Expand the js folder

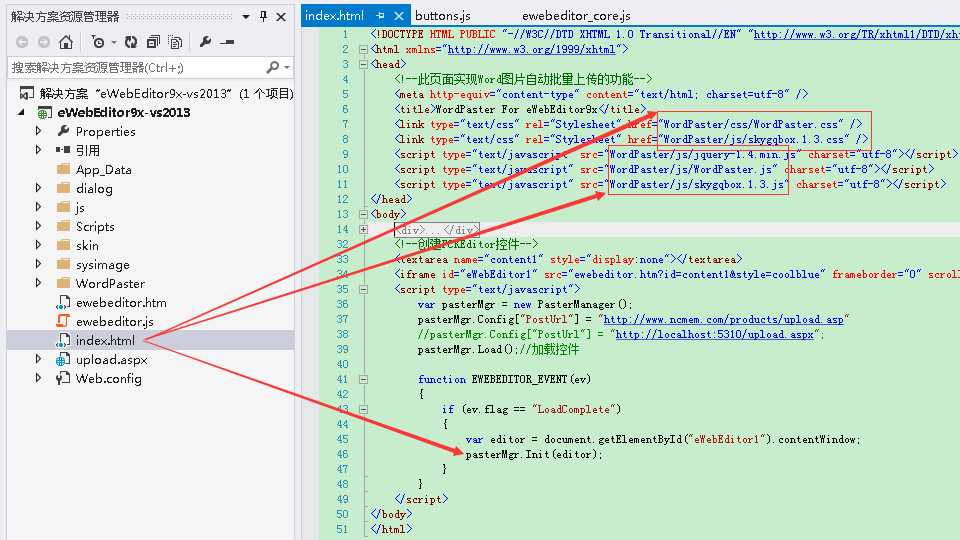click(39, 208)
